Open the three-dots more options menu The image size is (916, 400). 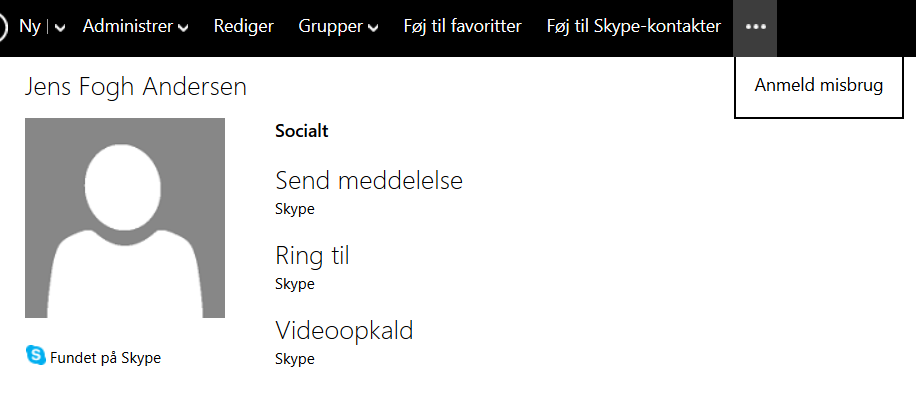click(x=755, y=27)
